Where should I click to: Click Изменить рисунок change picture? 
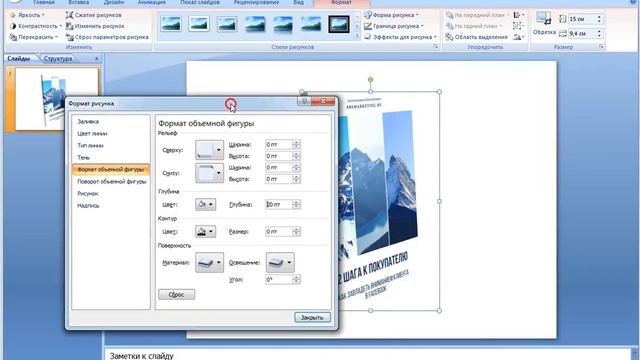click(x=95, y=26)
